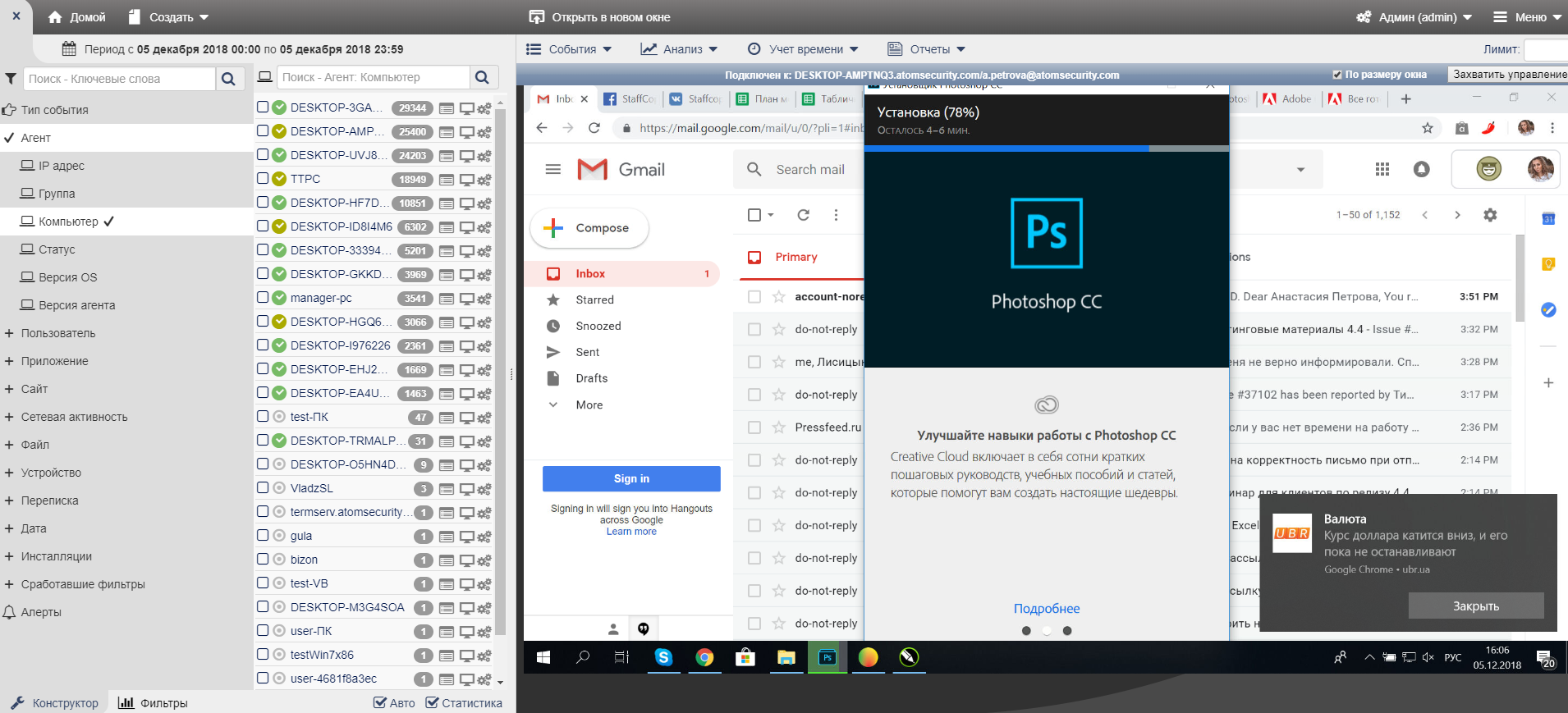Click Закрыть on notification popup
1568x713 pixels.
coord(1476,606)
